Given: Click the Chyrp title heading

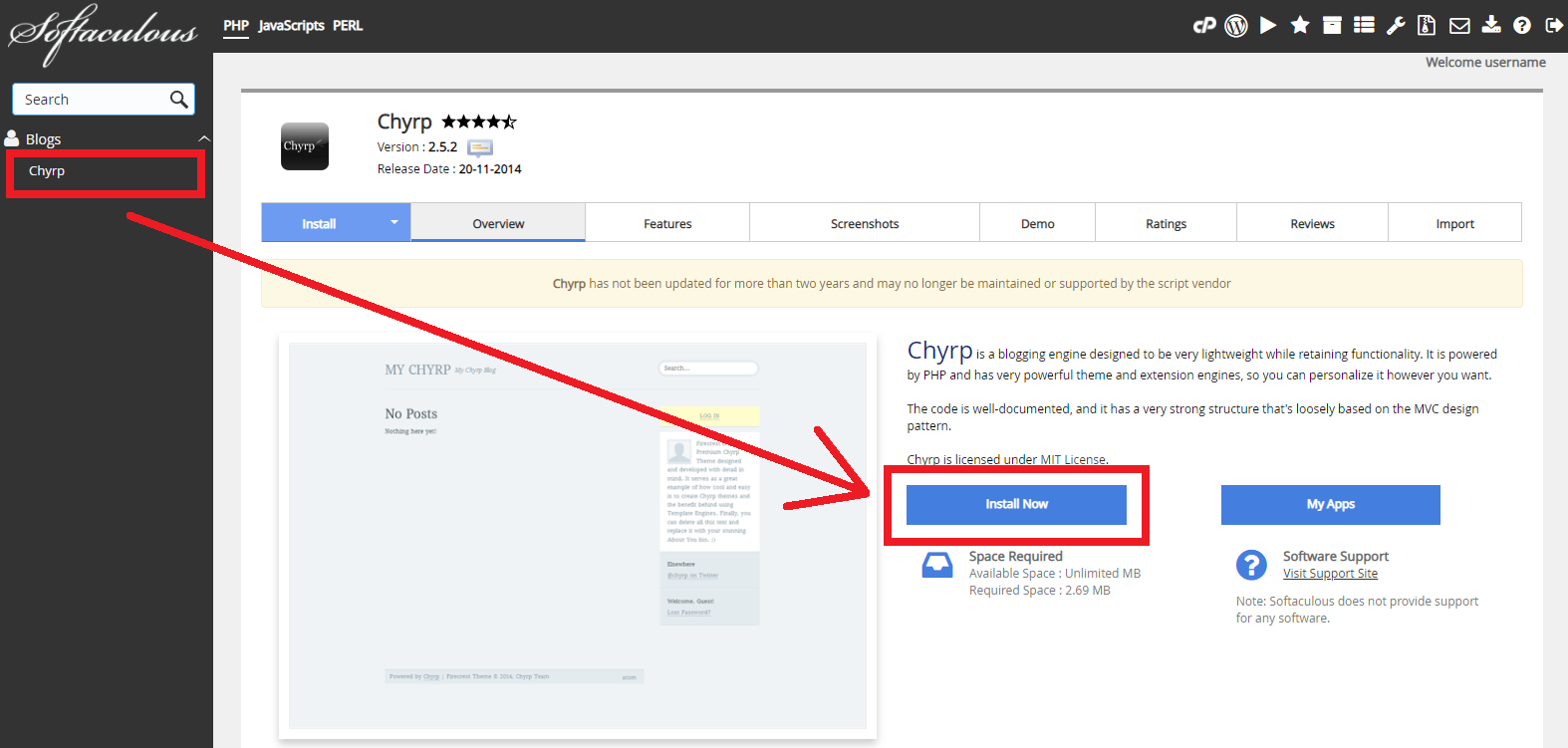Looking at the screenshot, I should (404, 122).
